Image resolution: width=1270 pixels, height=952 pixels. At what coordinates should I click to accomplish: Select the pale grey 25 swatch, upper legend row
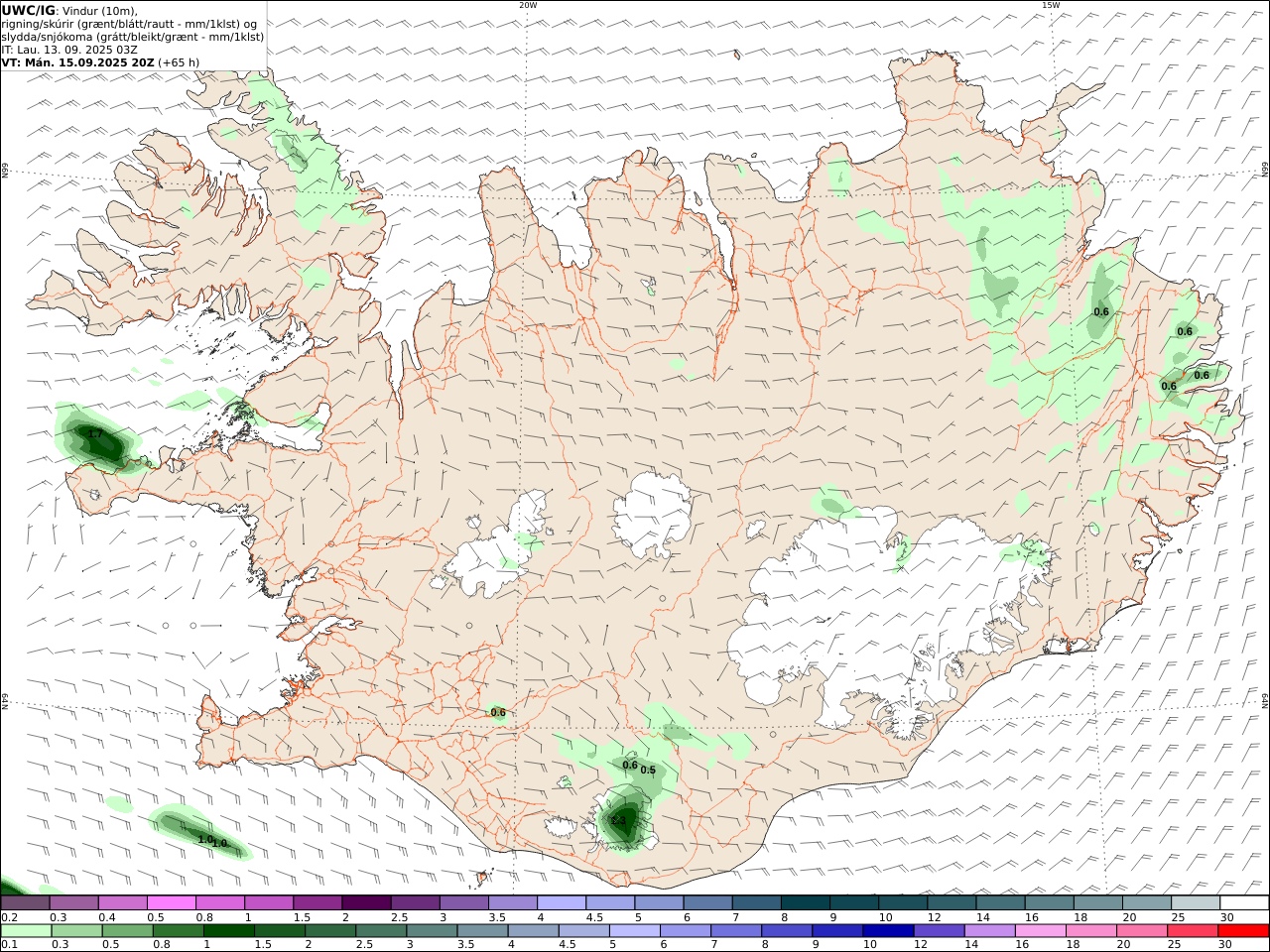click(x=1196, y=903)
